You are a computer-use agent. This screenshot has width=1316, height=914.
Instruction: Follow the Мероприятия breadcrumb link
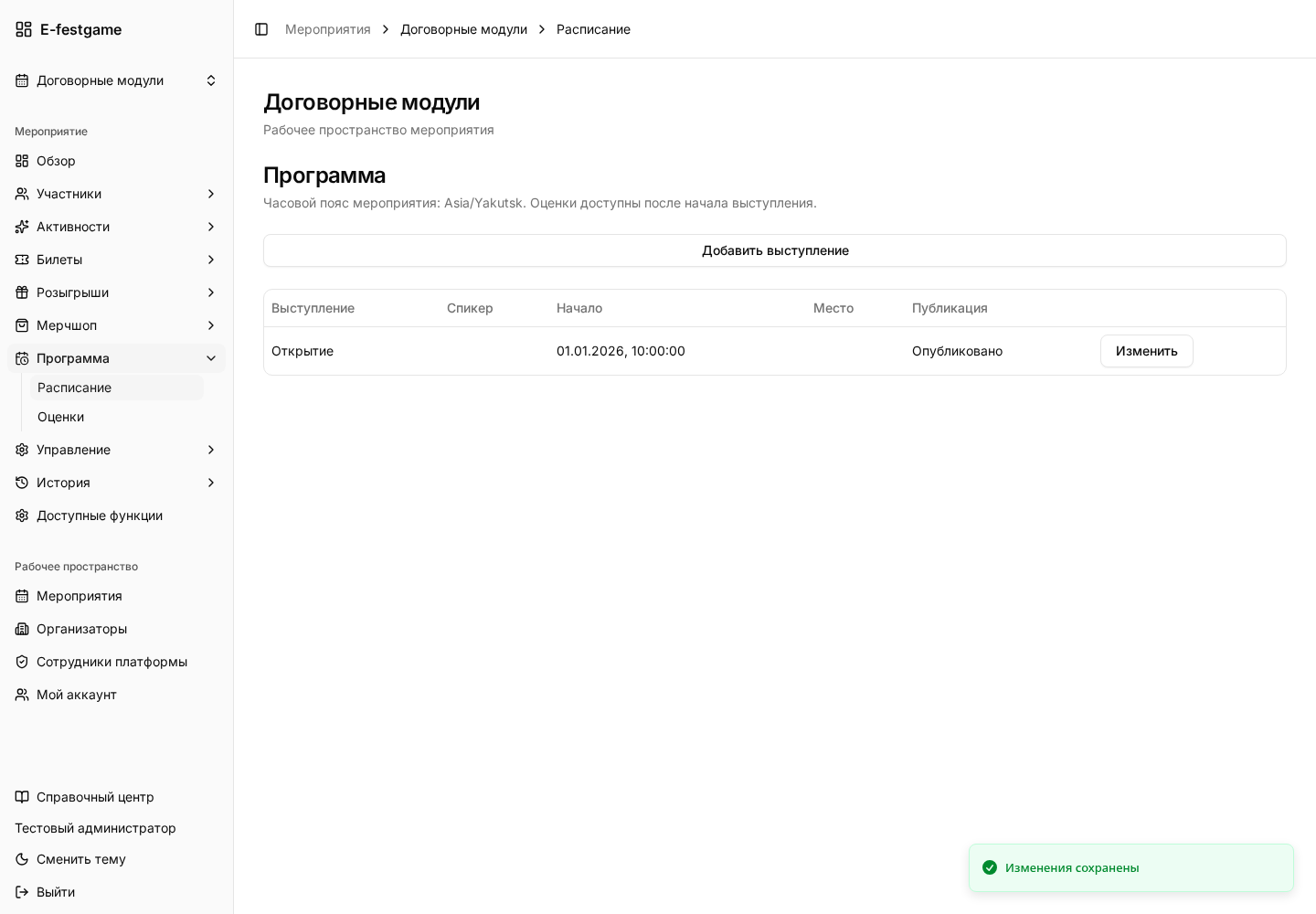coord(328,29)
